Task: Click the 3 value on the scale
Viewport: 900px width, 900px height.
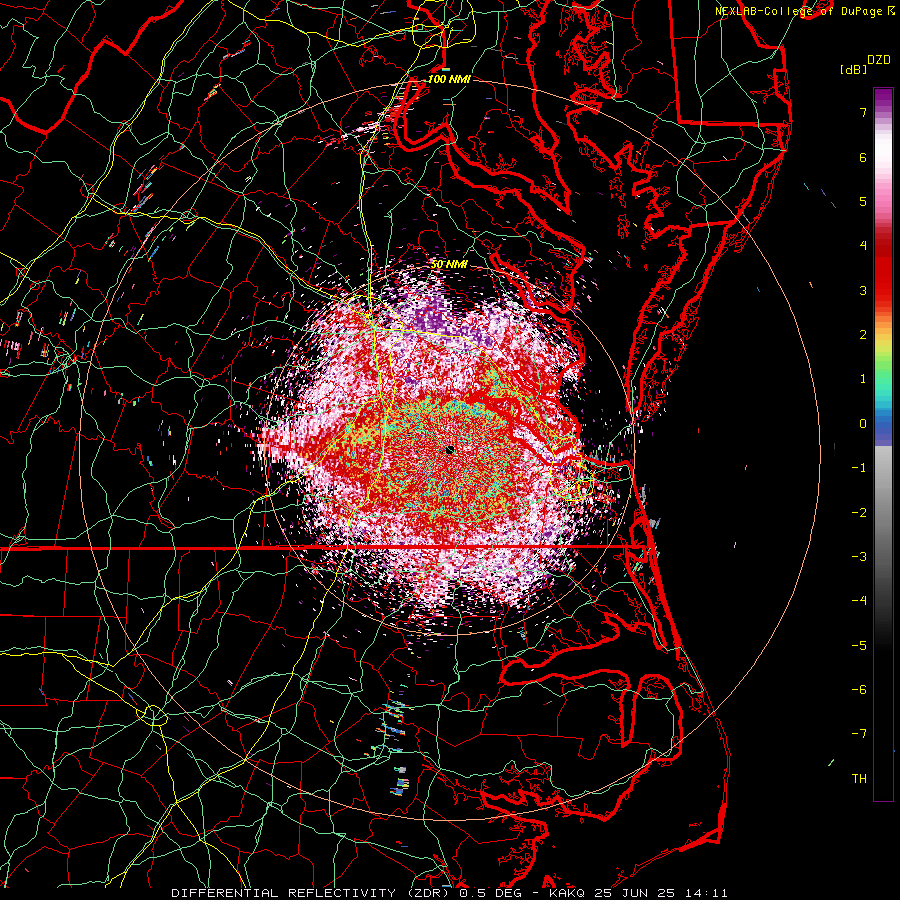Action: pos(863,290)
